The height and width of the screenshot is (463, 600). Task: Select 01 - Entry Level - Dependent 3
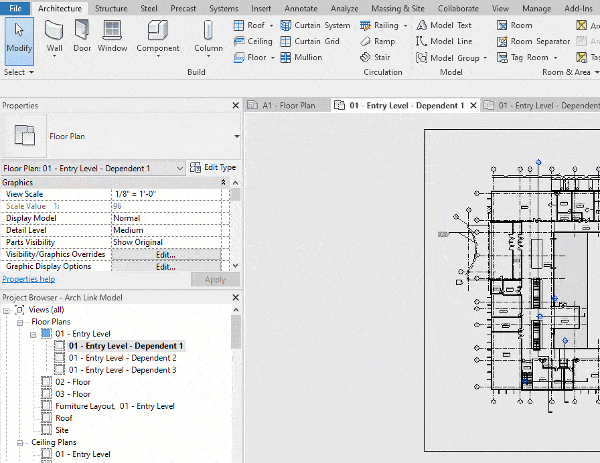click(122, 370)
